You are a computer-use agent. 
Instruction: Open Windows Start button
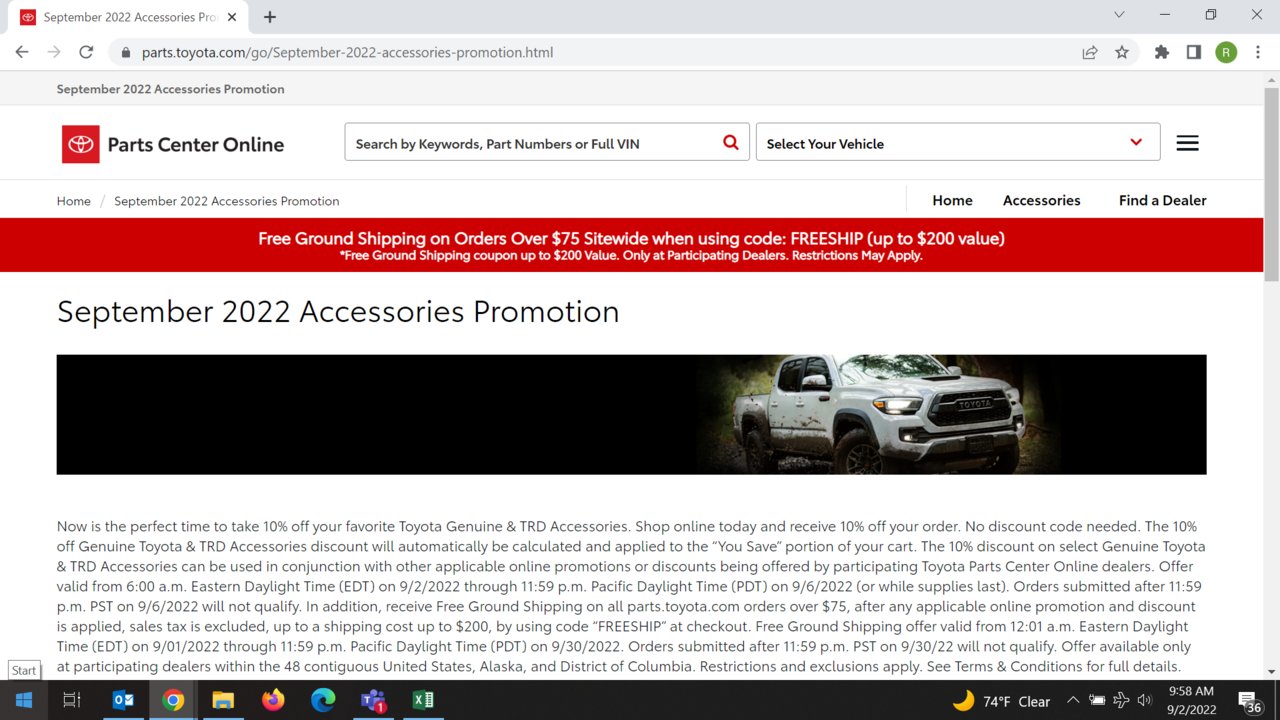tap(23, 700)
